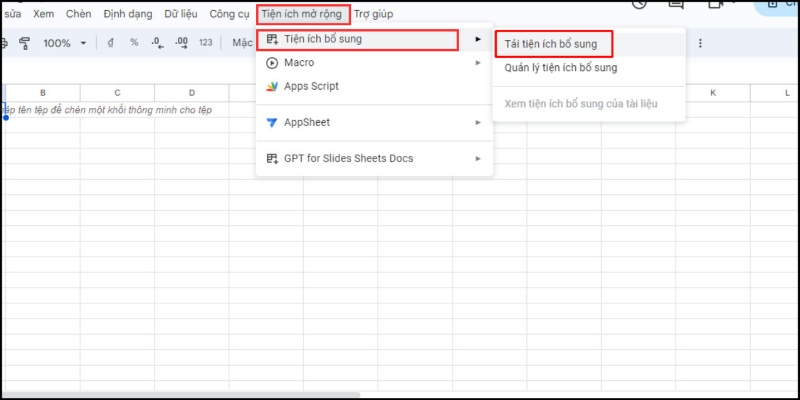Image resolution: width=800 pixels, height=400 pixels.
Task: Click the blue fill handle dot
Action: pyautogui.click(x=6, y=117)
